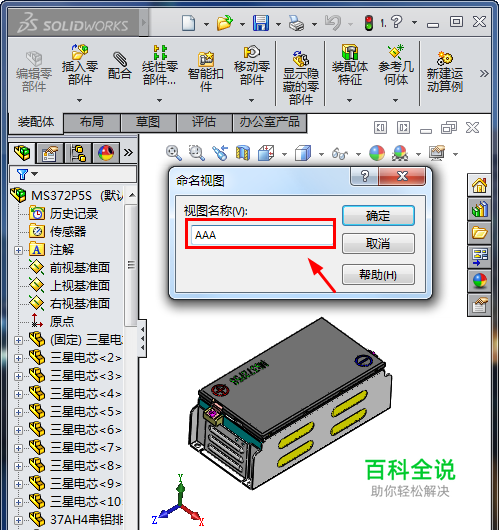Viewport: 499px width, 530px height.
Task: Click the 确定 OK button
Action: tap(378, 216)
